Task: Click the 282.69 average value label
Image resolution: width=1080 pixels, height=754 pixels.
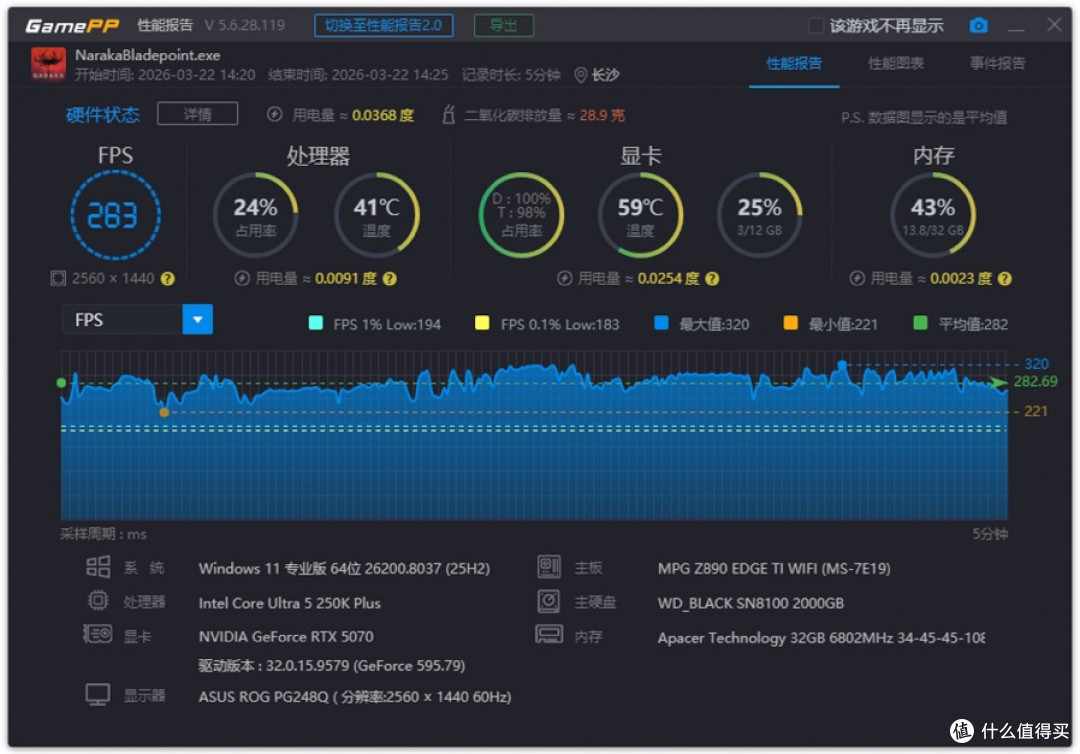Action: [1035, 381]
